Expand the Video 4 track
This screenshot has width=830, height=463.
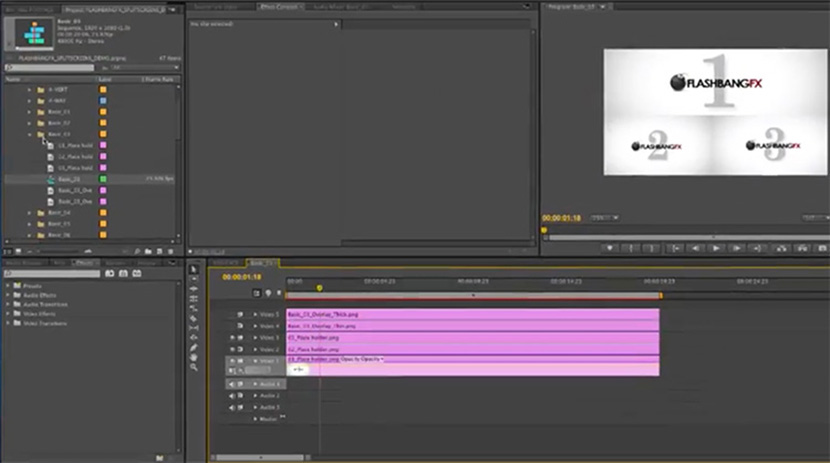[255, 326]
